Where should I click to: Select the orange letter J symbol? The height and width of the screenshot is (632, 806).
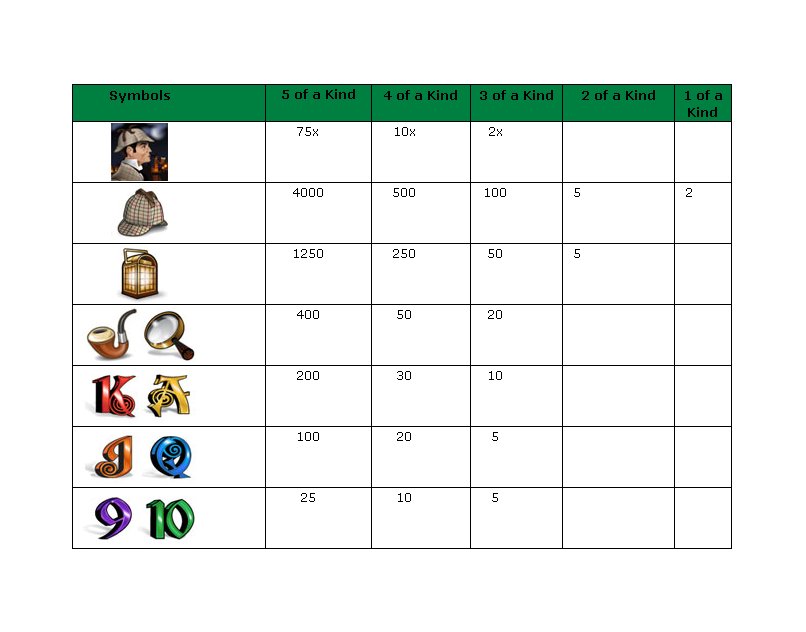pos(108,457)
